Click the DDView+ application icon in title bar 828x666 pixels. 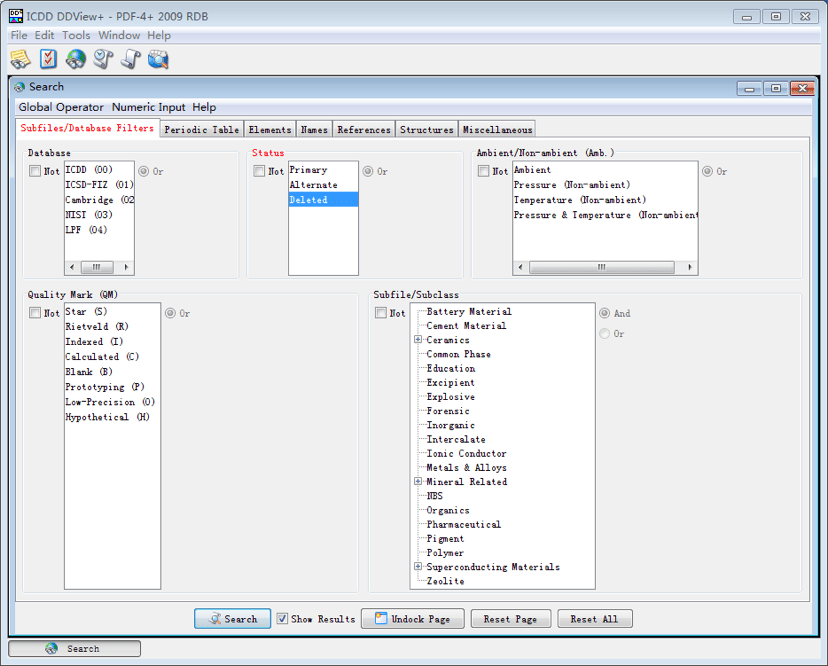(x=16, y=16)
